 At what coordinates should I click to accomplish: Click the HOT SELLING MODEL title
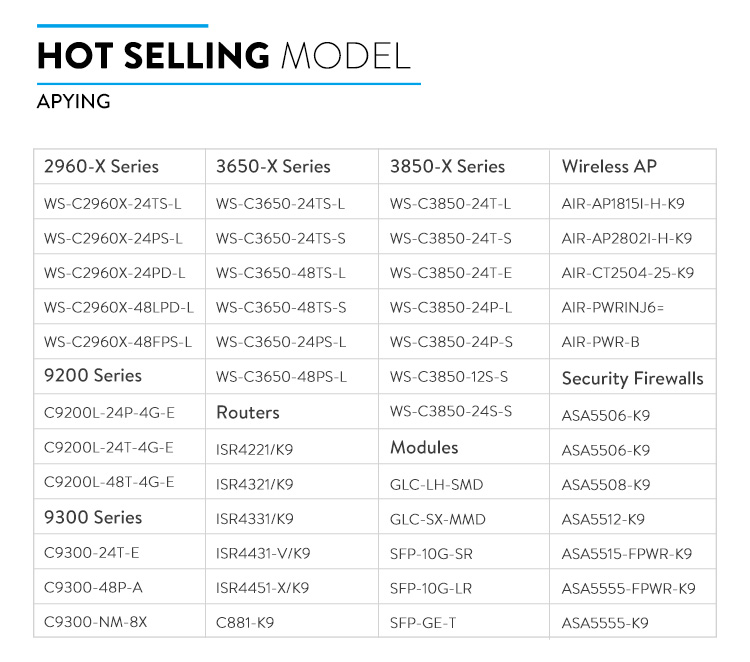(224, 56)
